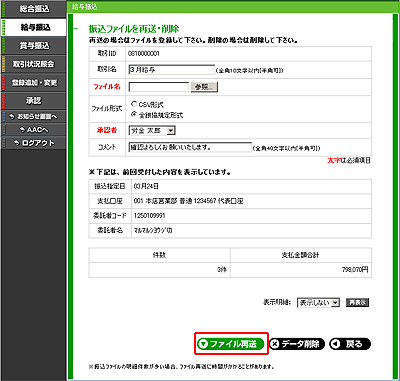The width and height of the screenshot is (400, 381).
Task: Select the 全銀協規定形式 radio button
Action: [x=134, y=114]
